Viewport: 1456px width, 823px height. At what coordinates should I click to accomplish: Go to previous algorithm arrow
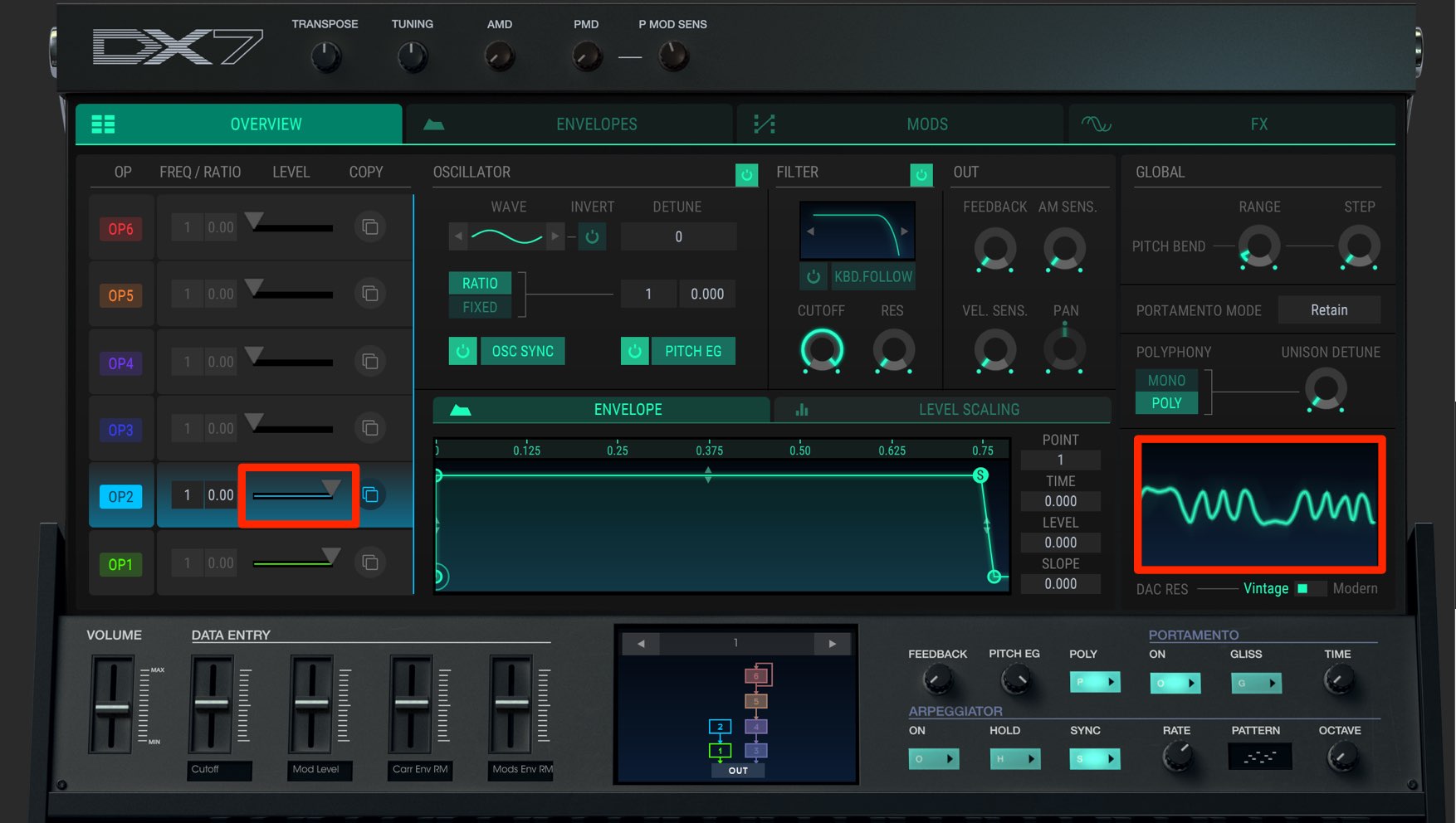point(641,644)
